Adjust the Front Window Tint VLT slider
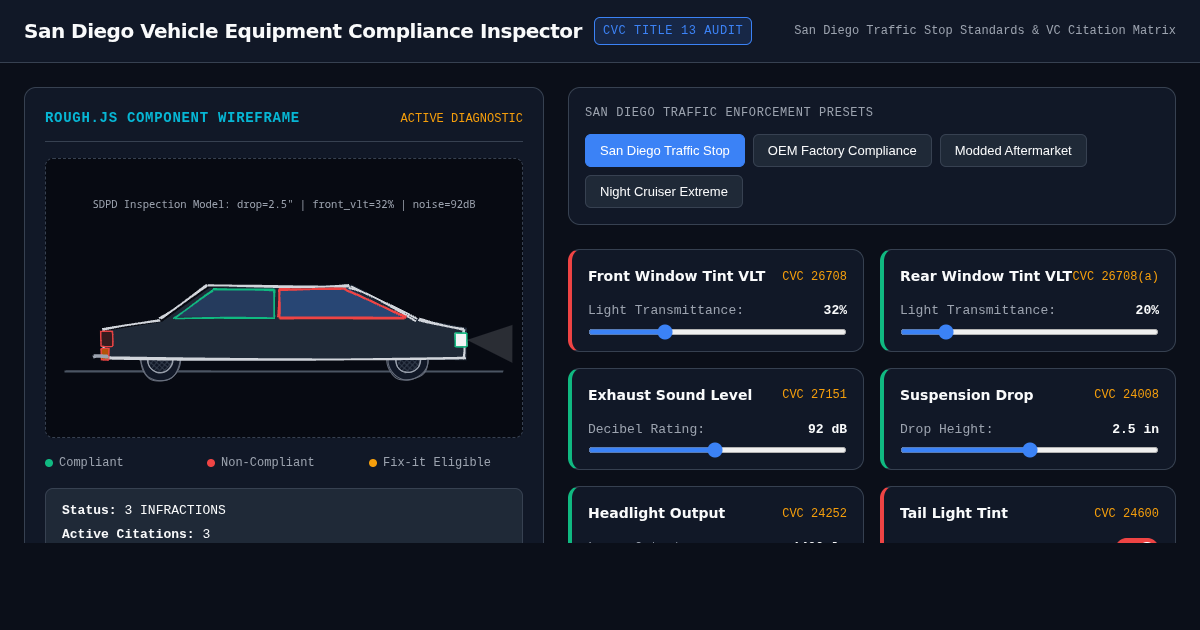 tap(717, 332)
